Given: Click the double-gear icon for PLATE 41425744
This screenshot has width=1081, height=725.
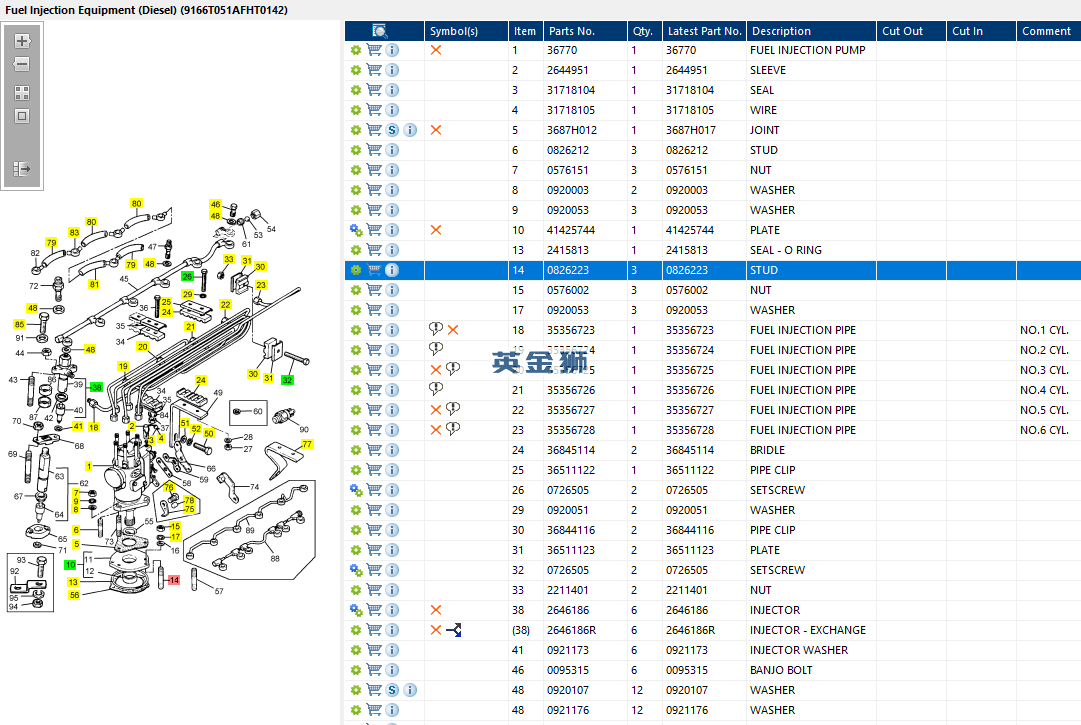Looking at the screenshot, I should tap(356, 229).
